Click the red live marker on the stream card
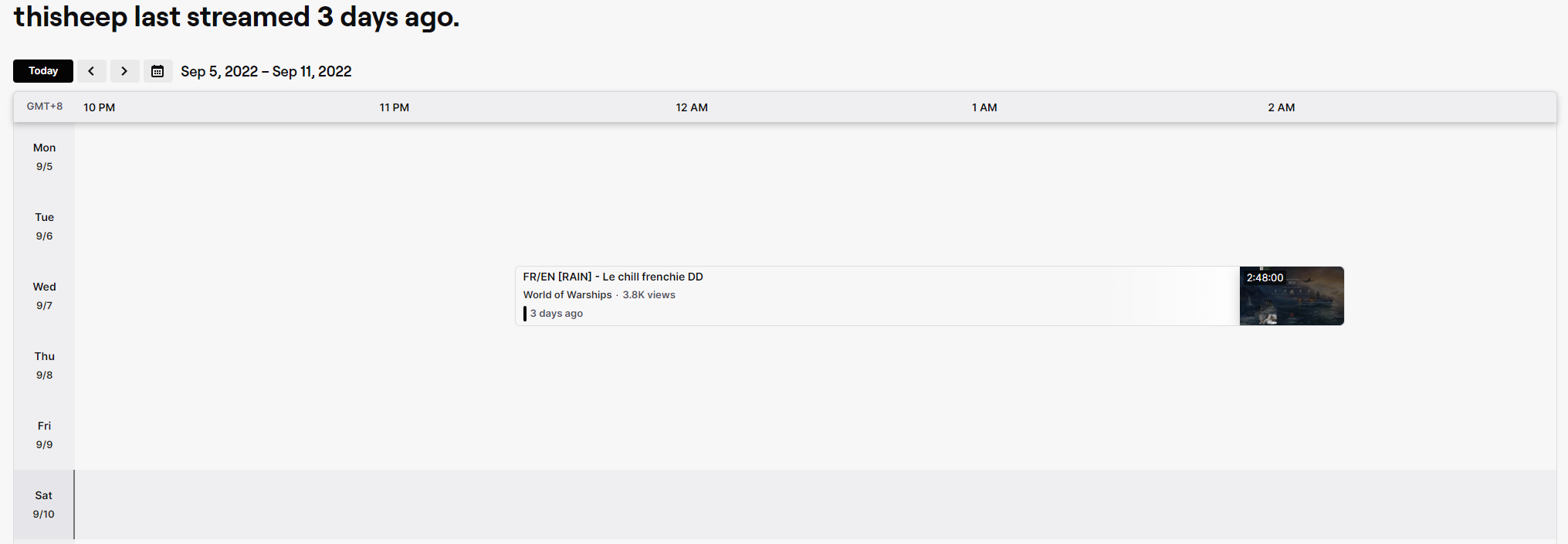 click(526, 313)
